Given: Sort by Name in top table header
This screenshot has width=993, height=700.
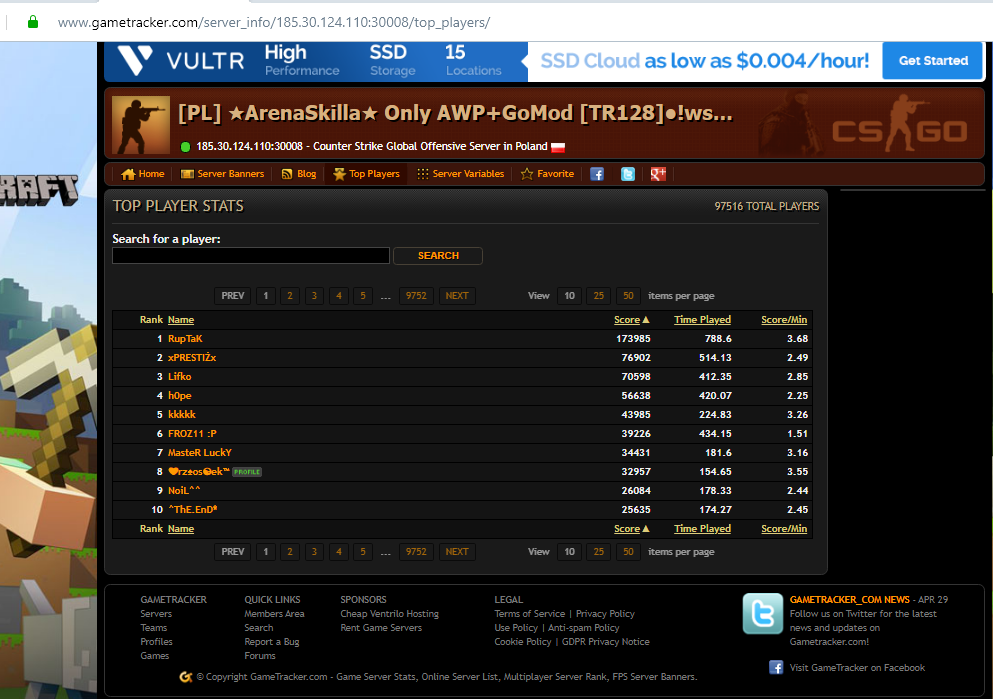Looking at the screenshot, I should (181, 320).
